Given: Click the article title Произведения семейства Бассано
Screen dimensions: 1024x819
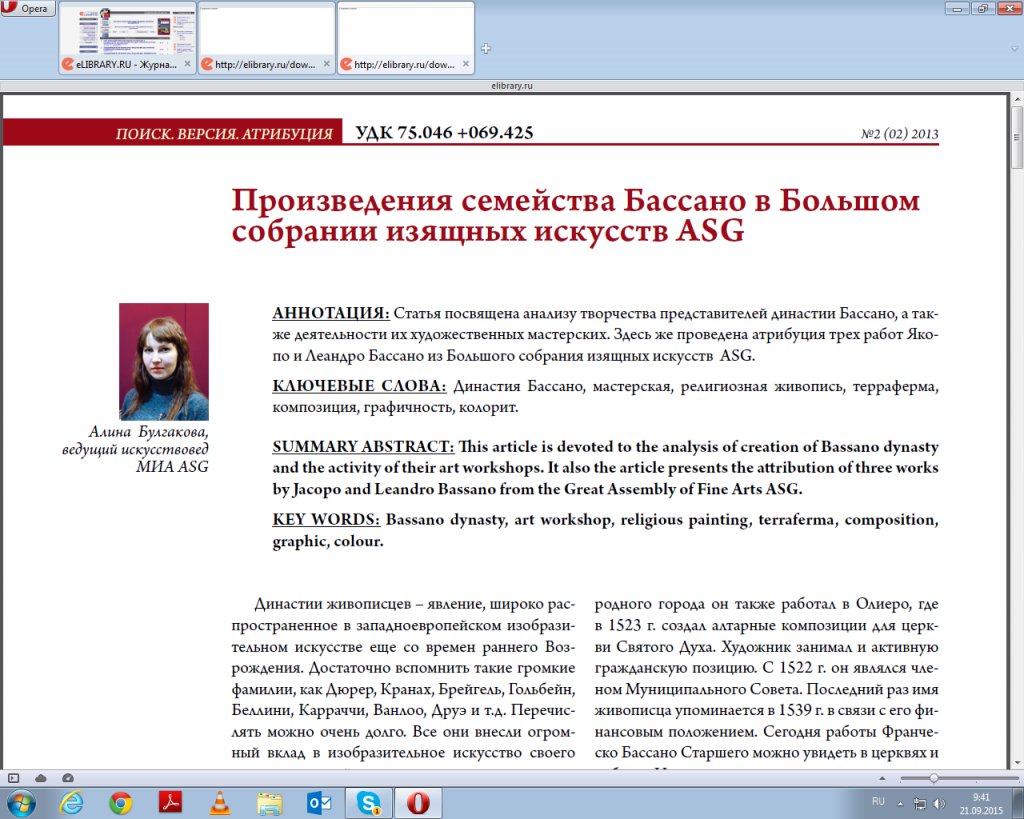Looking at the screenshot, I should (575, 216).
